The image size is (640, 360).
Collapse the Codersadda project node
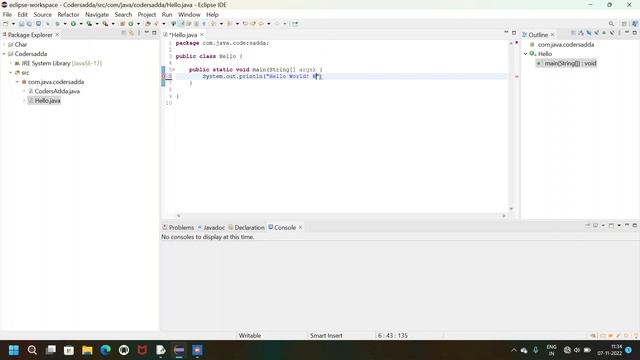(x=4, y=54)
